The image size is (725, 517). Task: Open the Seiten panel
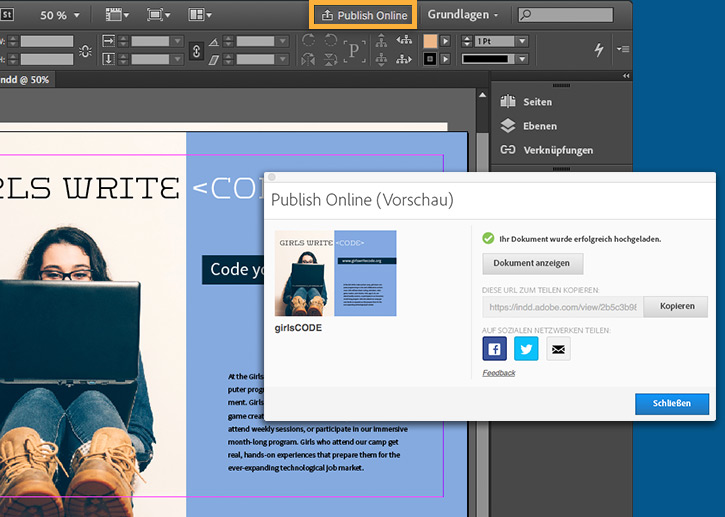click(527, 101)
